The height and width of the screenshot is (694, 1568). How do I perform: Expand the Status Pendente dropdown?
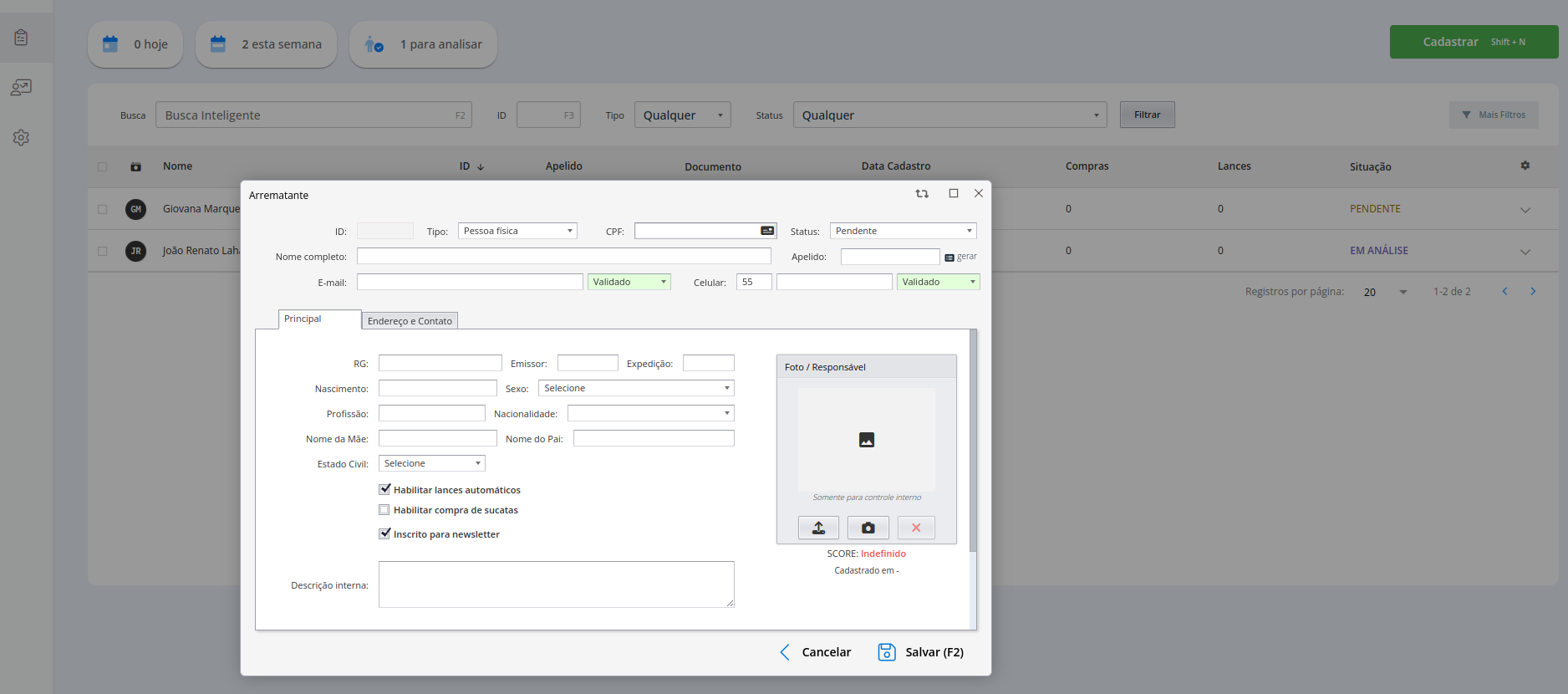(903, 231)
